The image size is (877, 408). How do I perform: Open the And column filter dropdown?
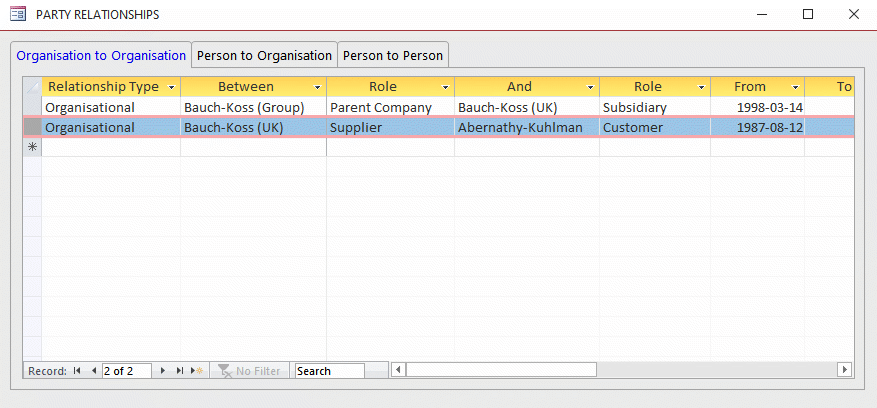(590, 87)
